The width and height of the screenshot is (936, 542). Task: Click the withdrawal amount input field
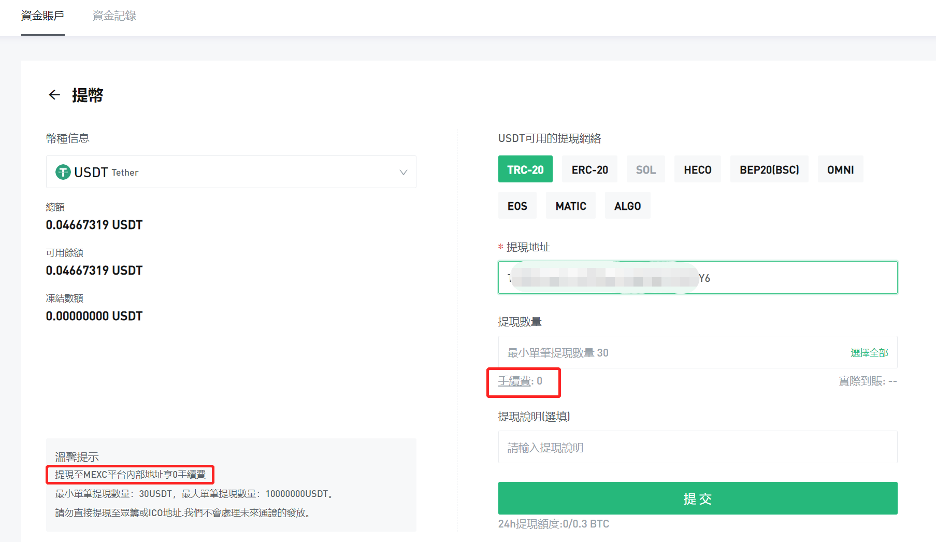660,353
